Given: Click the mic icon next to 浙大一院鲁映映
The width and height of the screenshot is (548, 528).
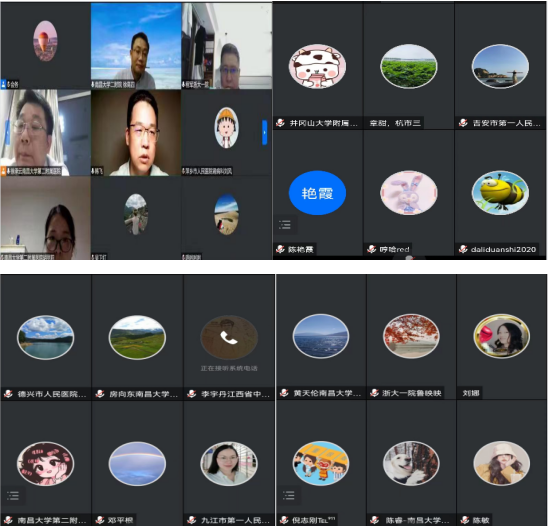Looking at the screenshot, I should (x=374, y=393).
